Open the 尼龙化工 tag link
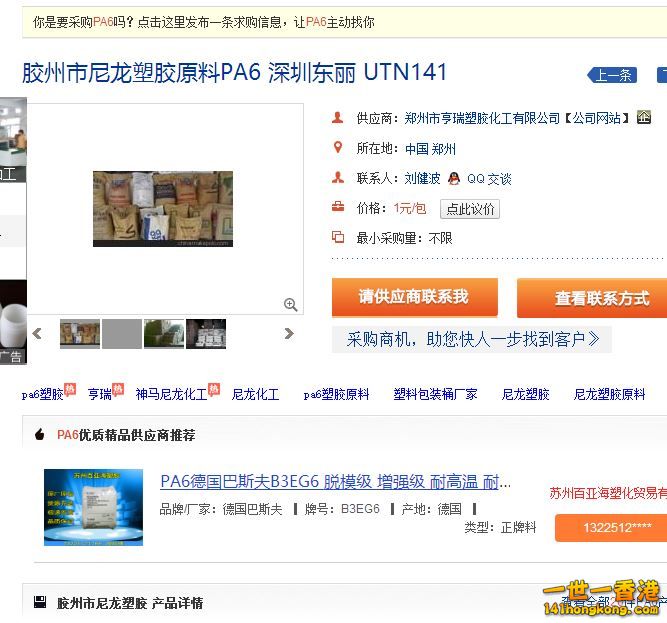The image size is (667, 623). coord(256,394)
